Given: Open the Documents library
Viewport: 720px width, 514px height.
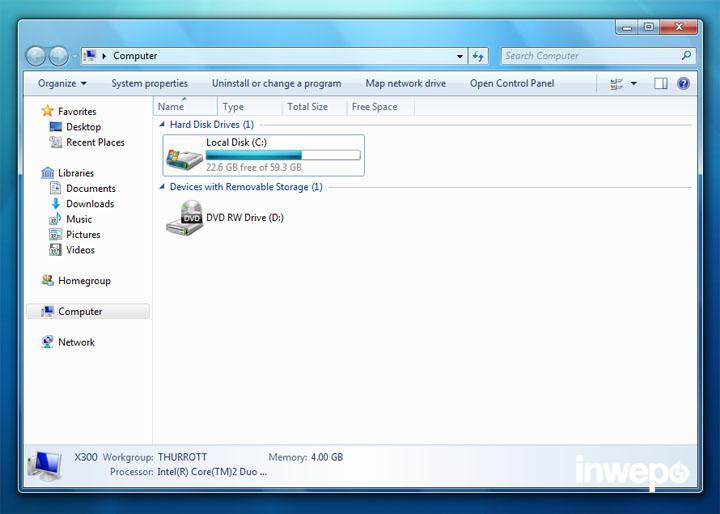Looking at the screenshot, I should click(x=91, y=188).
